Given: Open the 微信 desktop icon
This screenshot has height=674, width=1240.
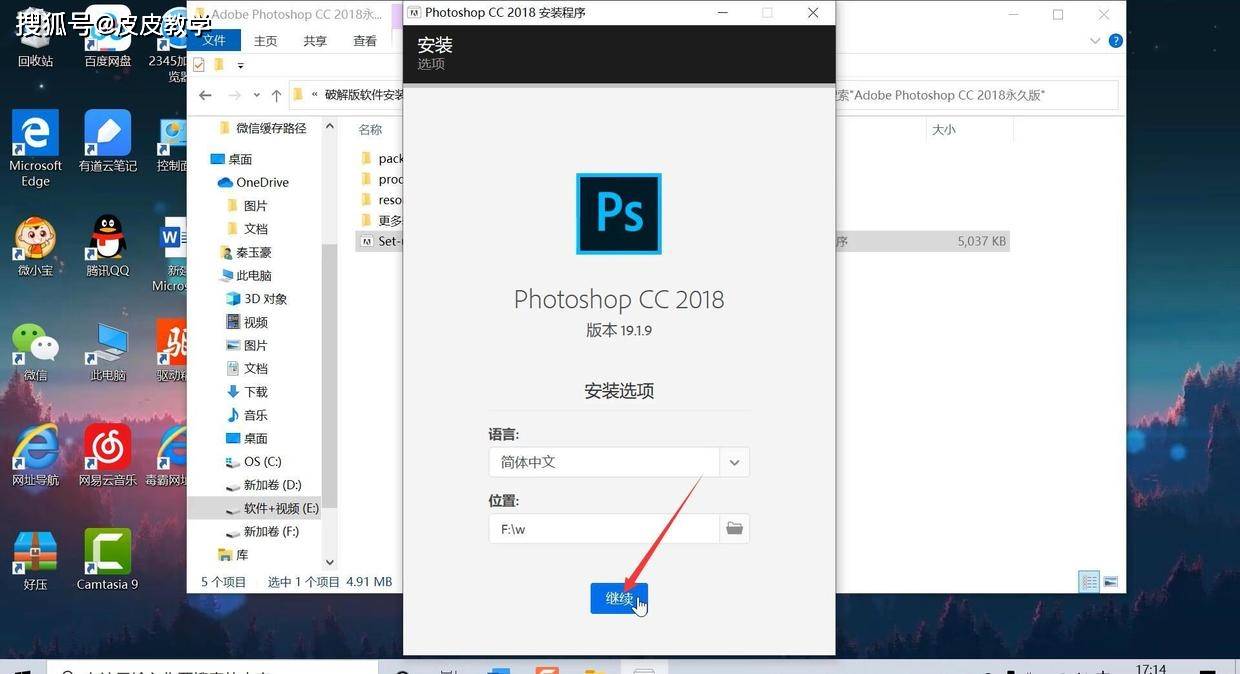Looking at the screenshot, I should click(35, 352).
